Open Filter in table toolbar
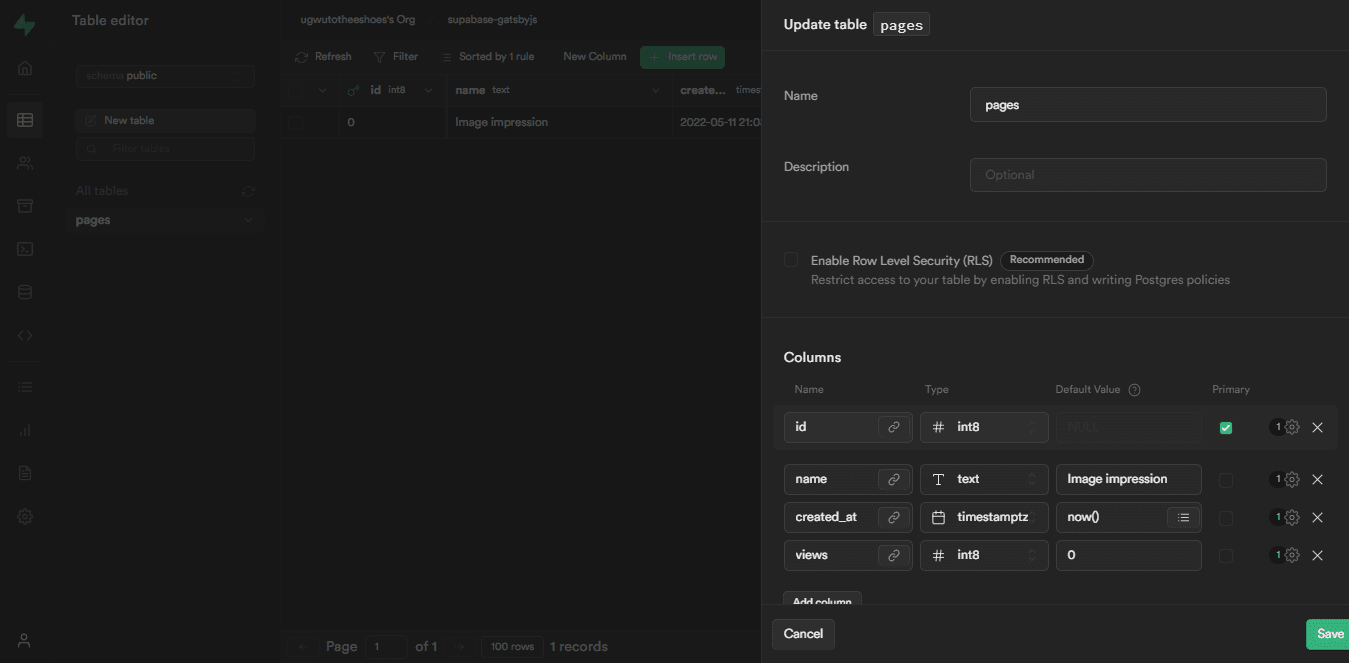This screenshot has width=1349, height=663. point(396,57)
